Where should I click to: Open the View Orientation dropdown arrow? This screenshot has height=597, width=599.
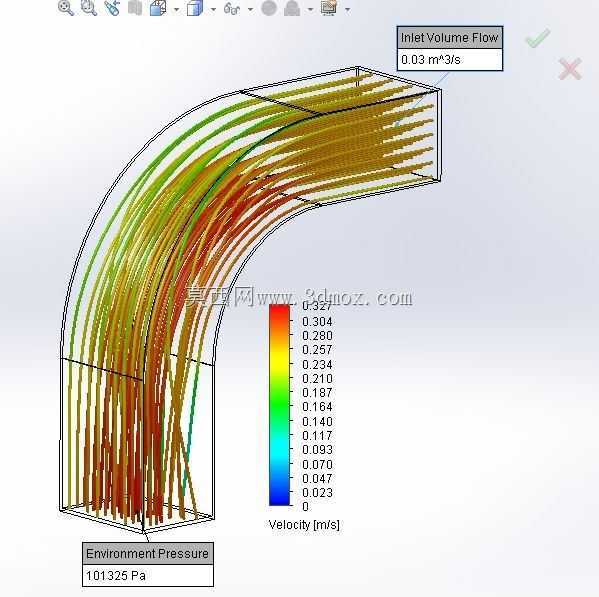[x=176, y=9]
